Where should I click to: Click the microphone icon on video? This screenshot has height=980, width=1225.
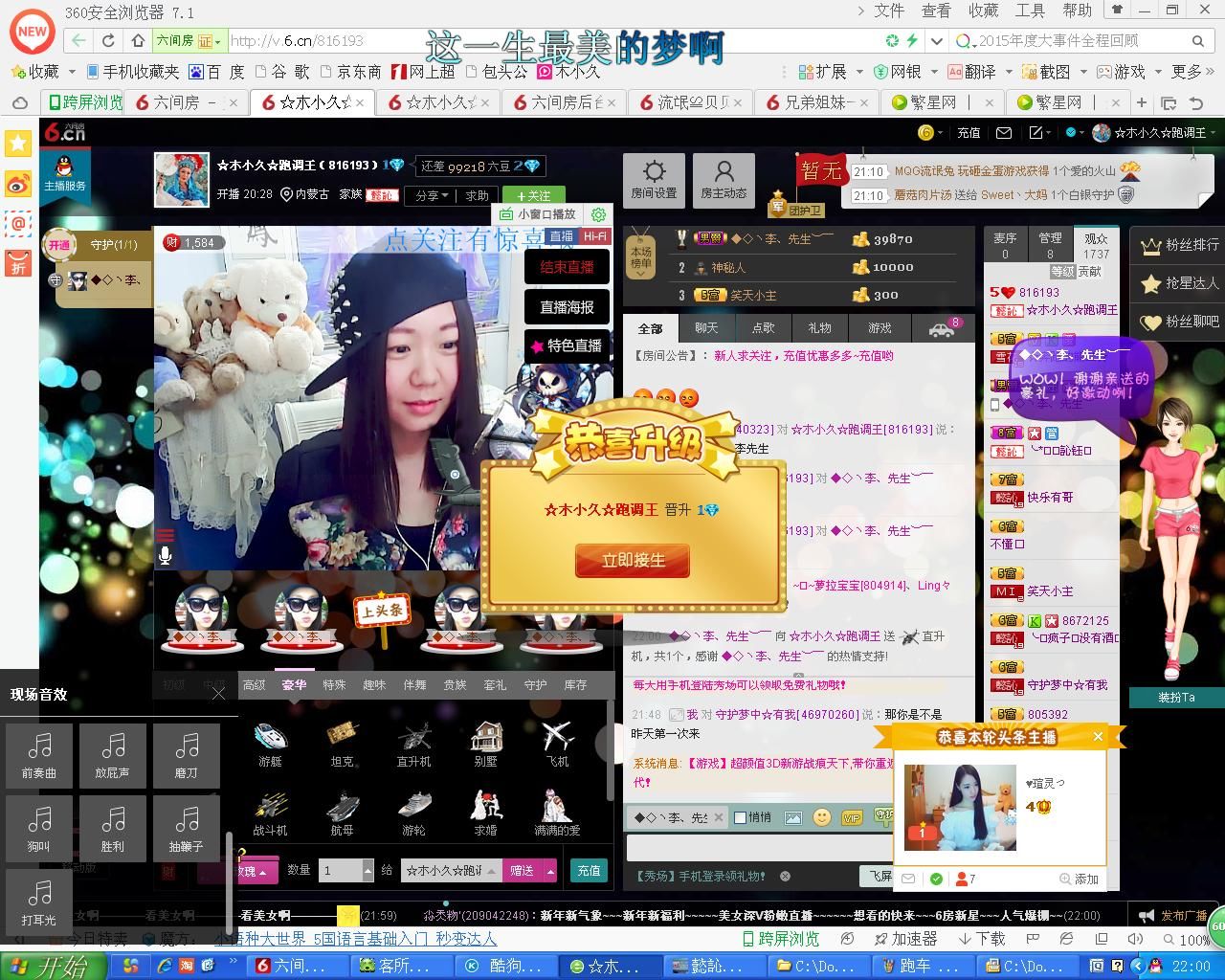[166, 554]
